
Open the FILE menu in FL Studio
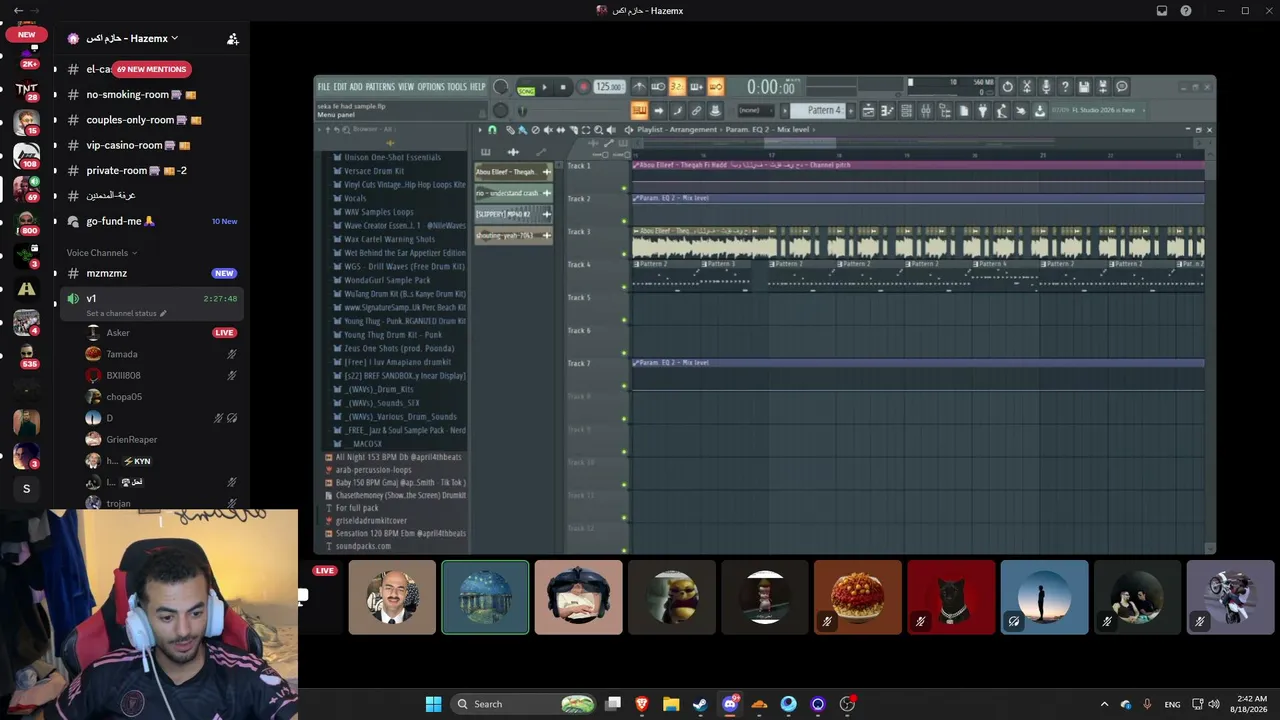pos(324,87)
